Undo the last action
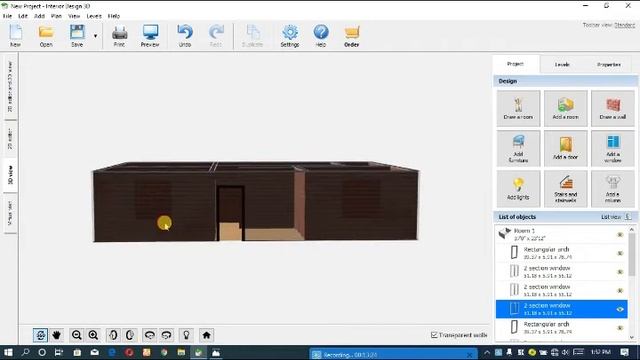 [x=185, y=36]
